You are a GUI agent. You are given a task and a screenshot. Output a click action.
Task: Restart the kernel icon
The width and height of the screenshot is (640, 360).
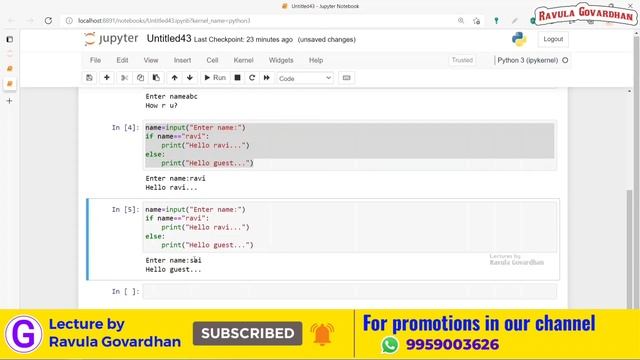pos(252,78)
